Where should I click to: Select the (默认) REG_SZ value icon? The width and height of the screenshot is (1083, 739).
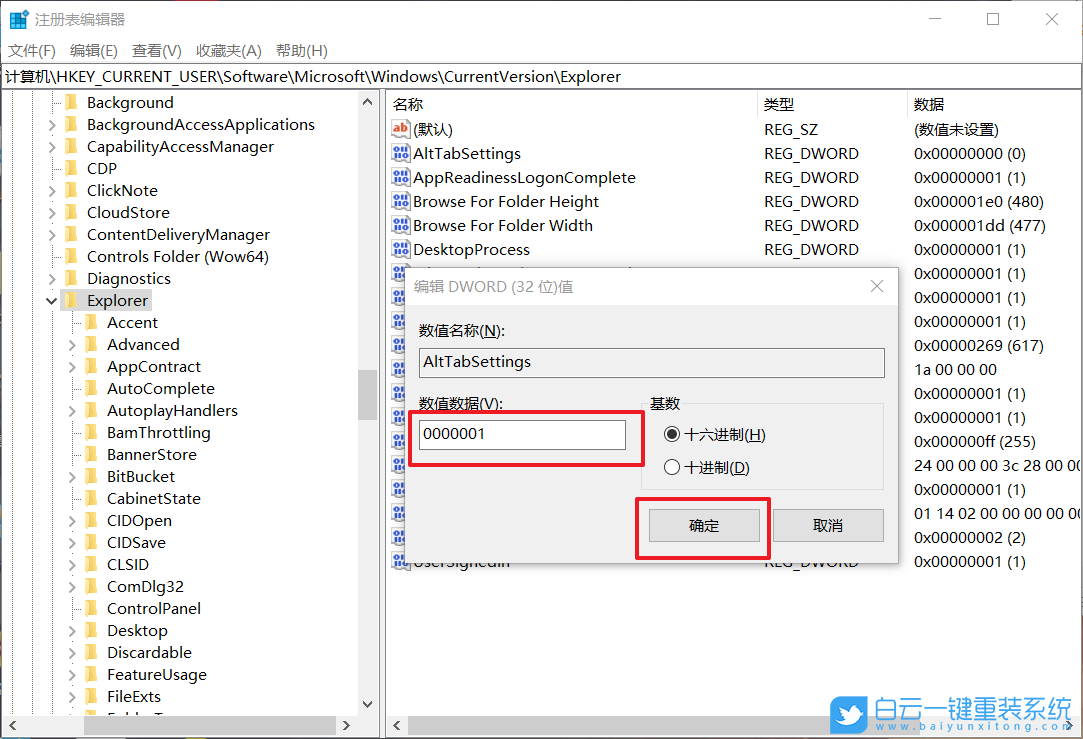coord(399,129)
